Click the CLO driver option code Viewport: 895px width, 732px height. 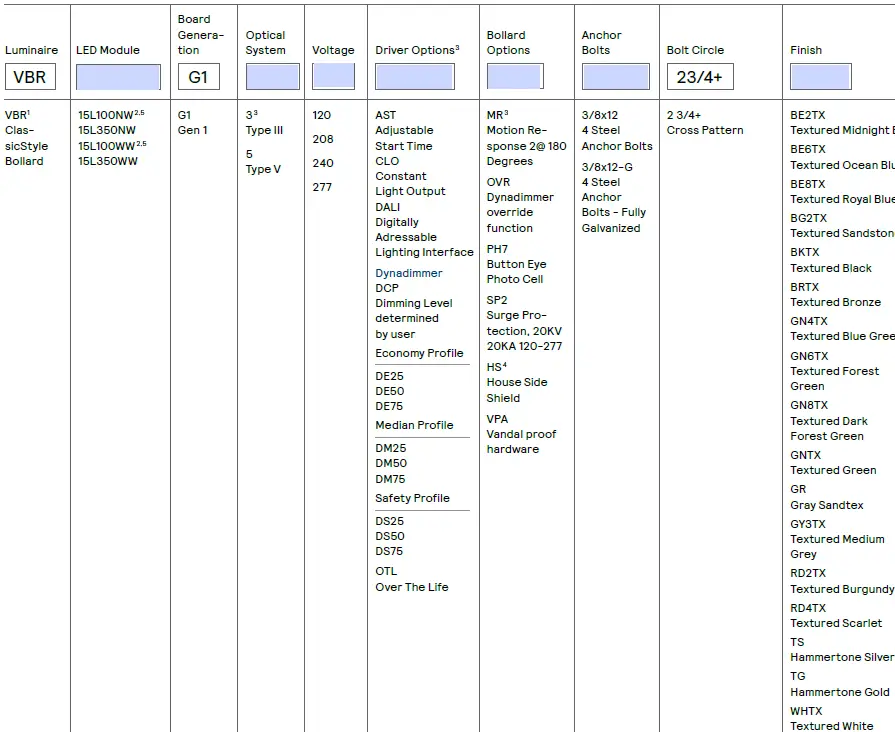[387, 161]
